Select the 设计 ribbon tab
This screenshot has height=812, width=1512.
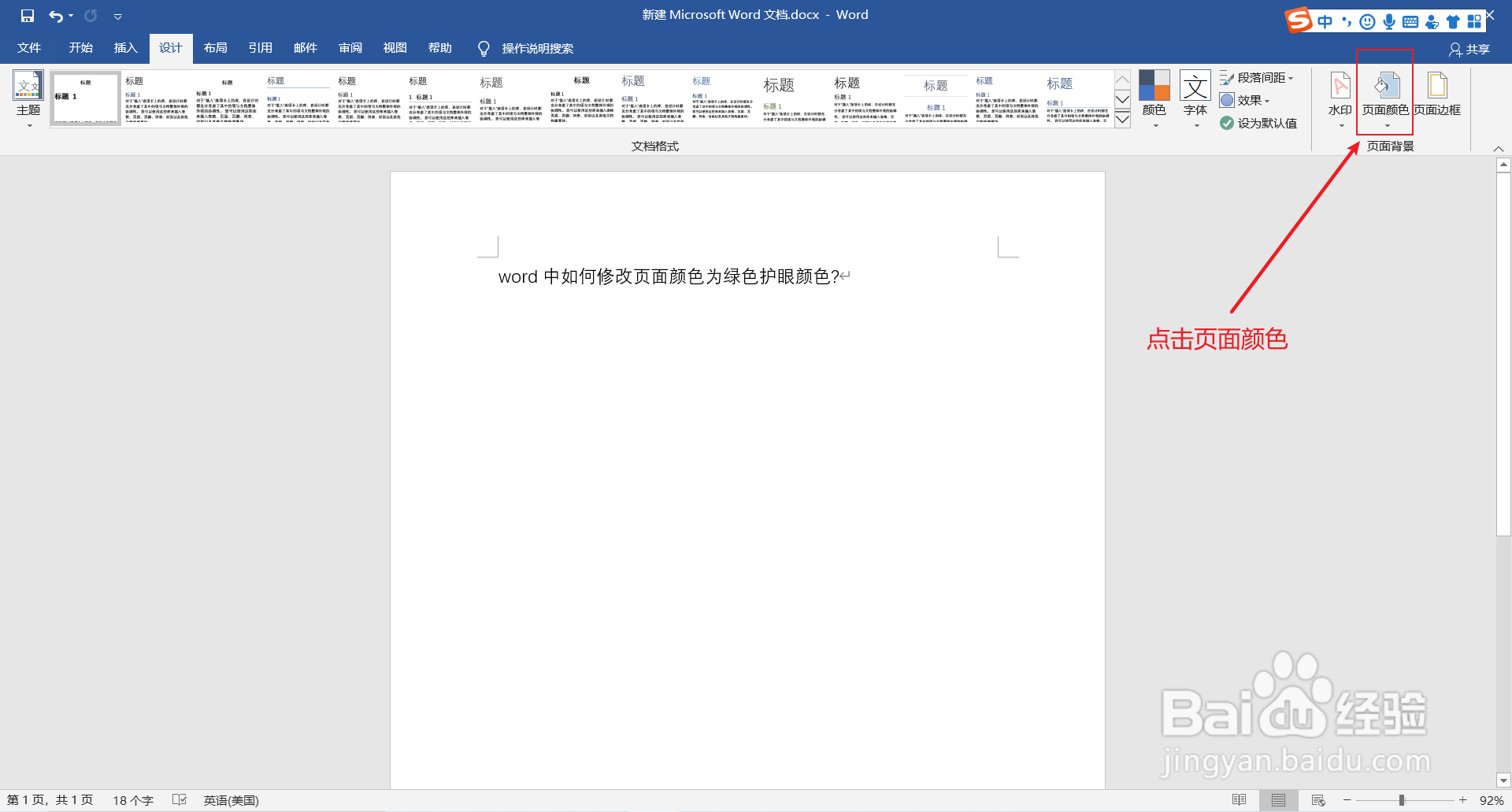[171, 48]
